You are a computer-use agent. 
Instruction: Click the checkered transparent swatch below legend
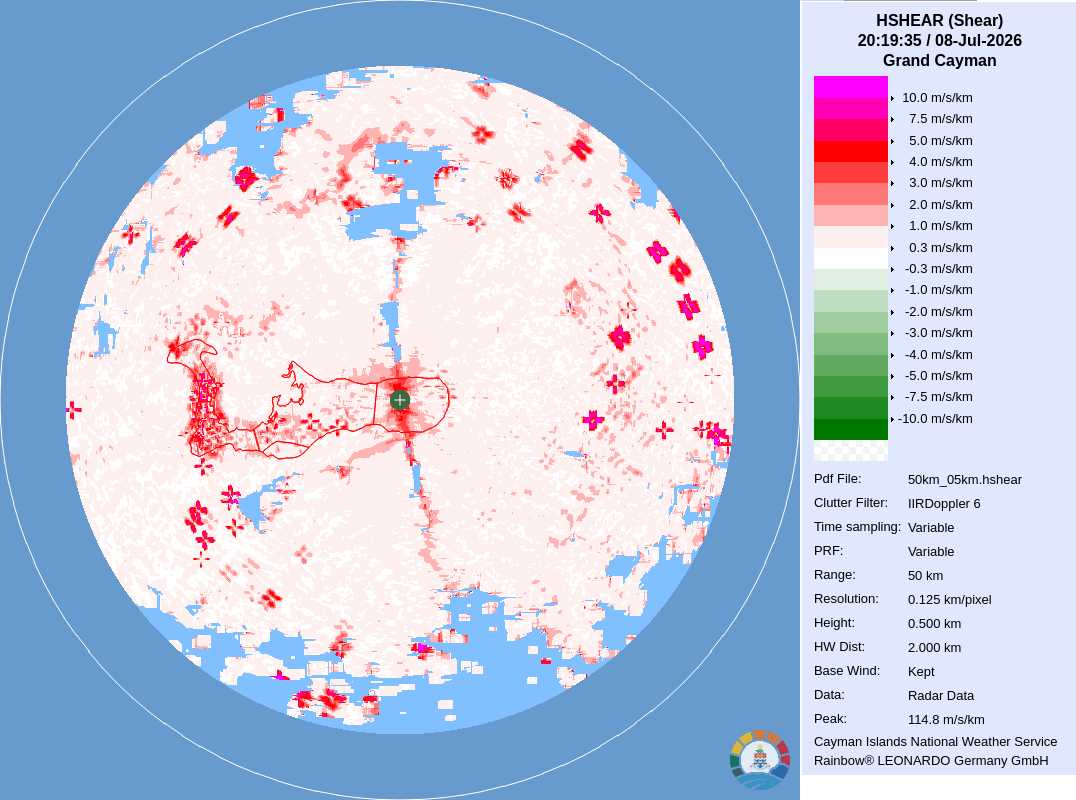click(850, 450)
